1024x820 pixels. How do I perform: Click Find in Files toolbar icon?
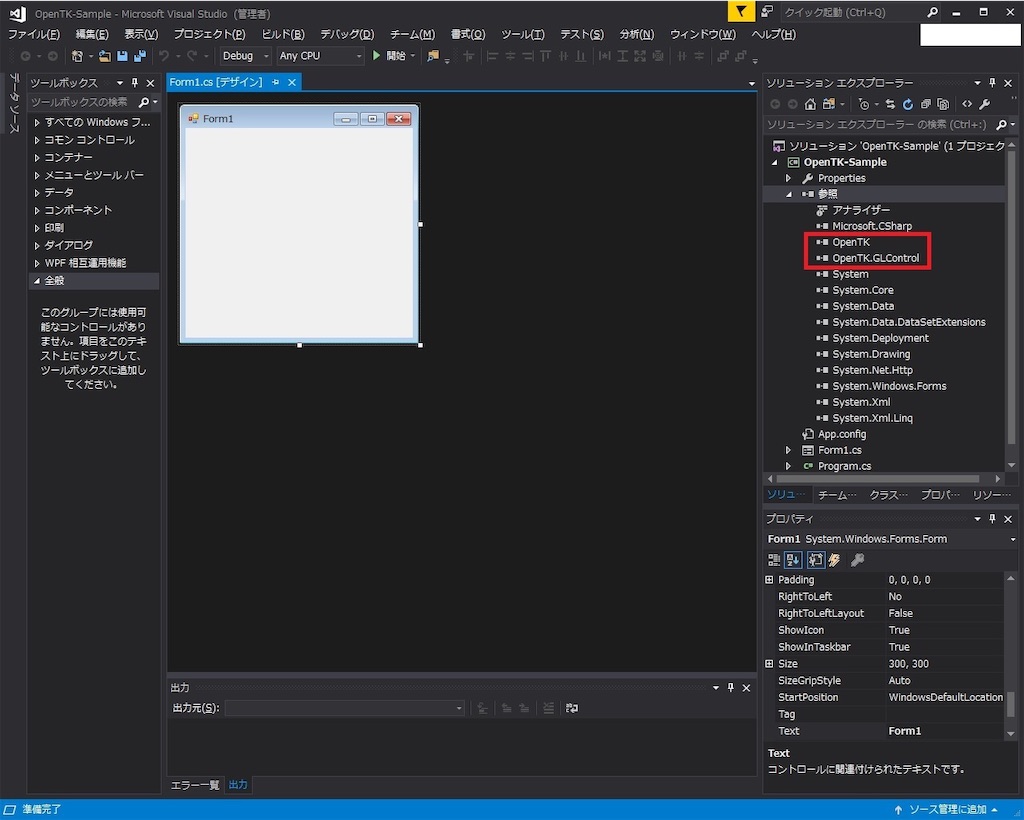433,56
